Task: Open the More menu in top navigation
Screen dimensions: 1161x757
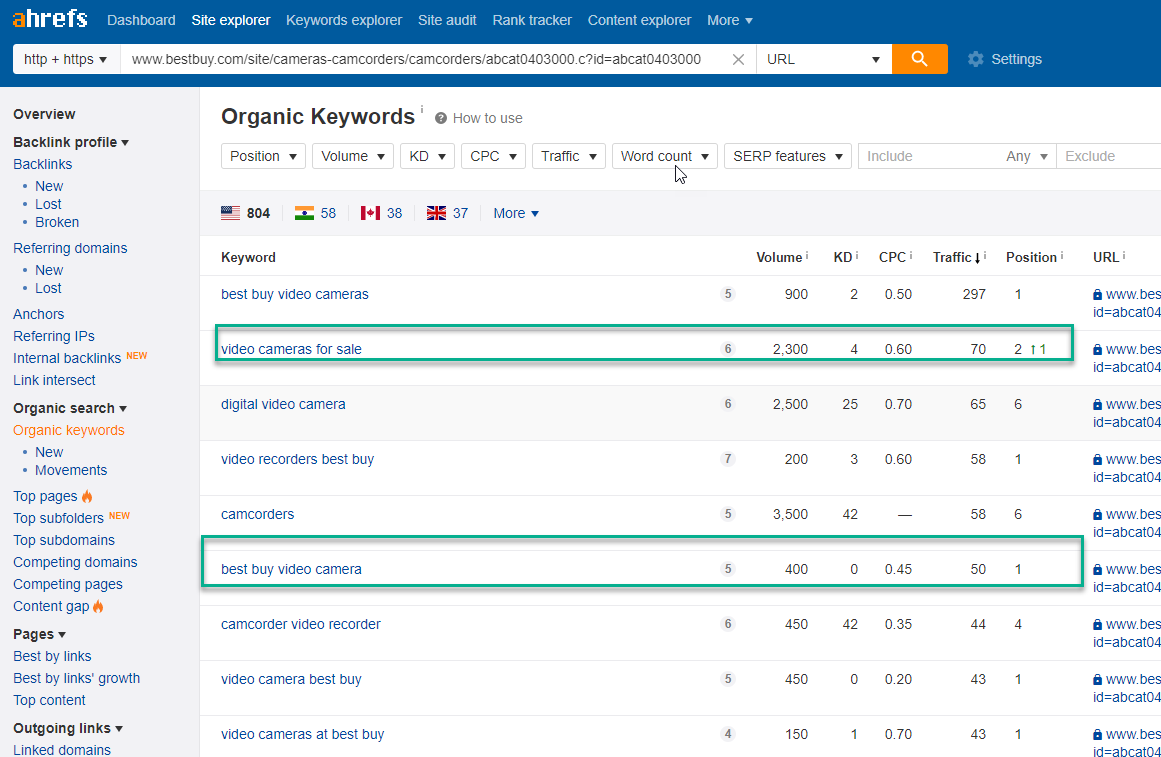Action: click(x=730, y=20)
